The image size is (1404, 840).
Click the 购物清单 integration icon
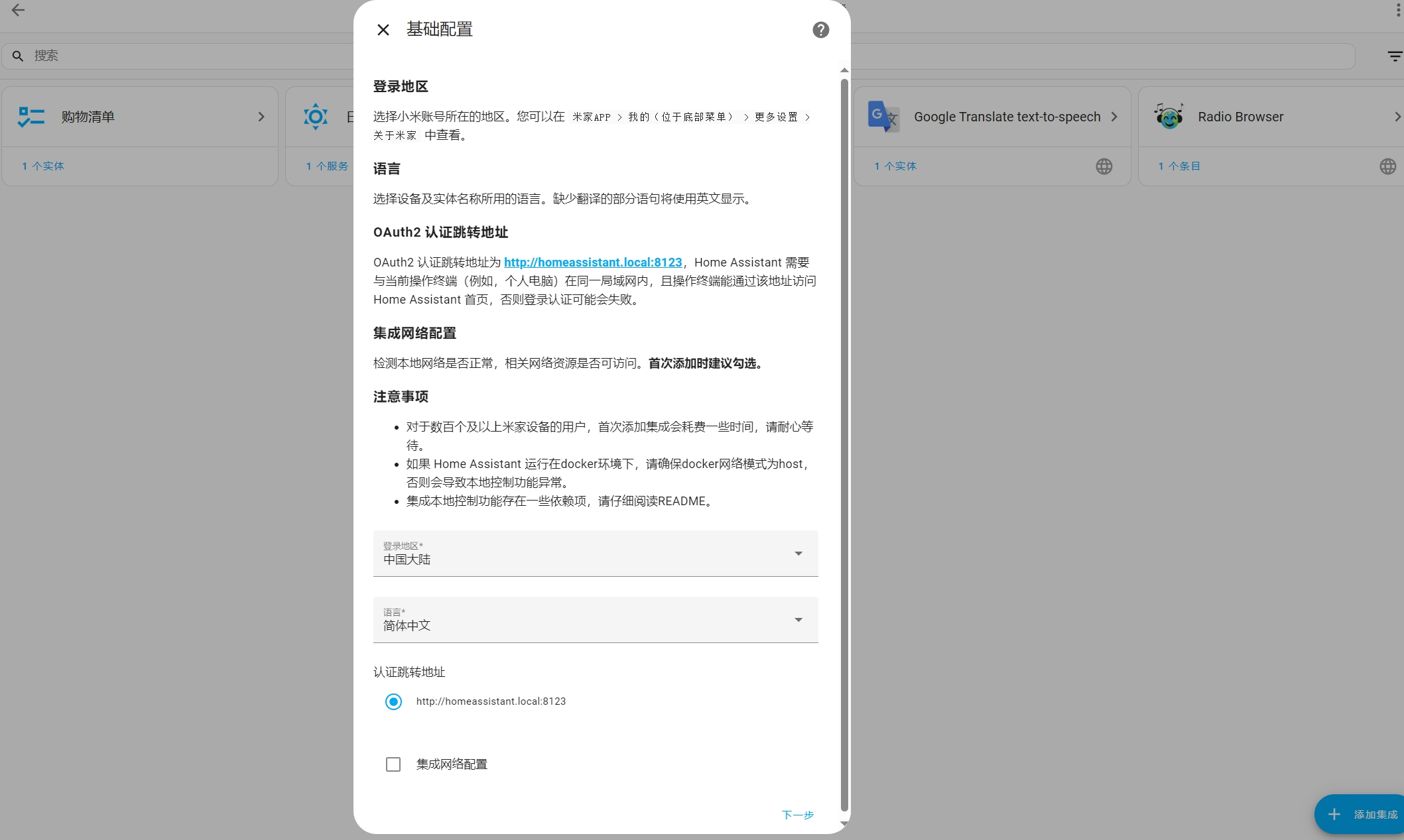click(31, 116)
